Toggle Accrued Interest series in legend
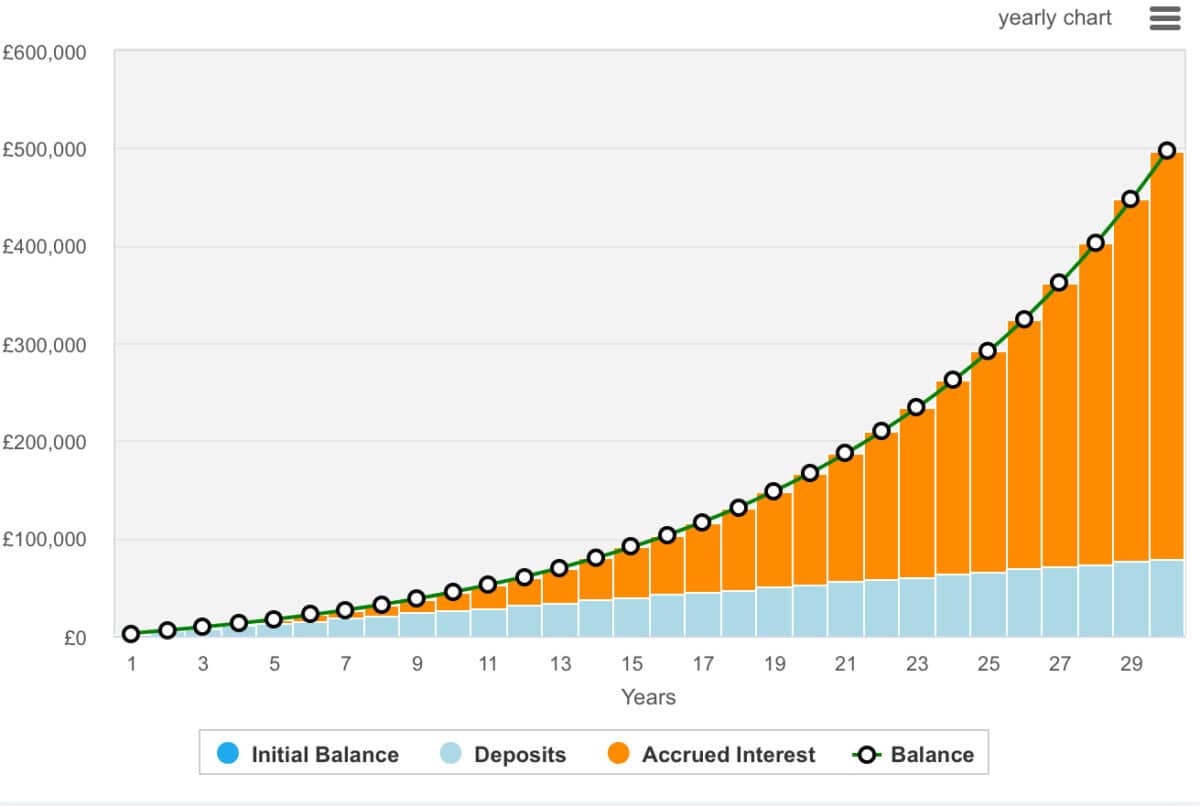Screen dimensions: 1200x806 point(728,755)
